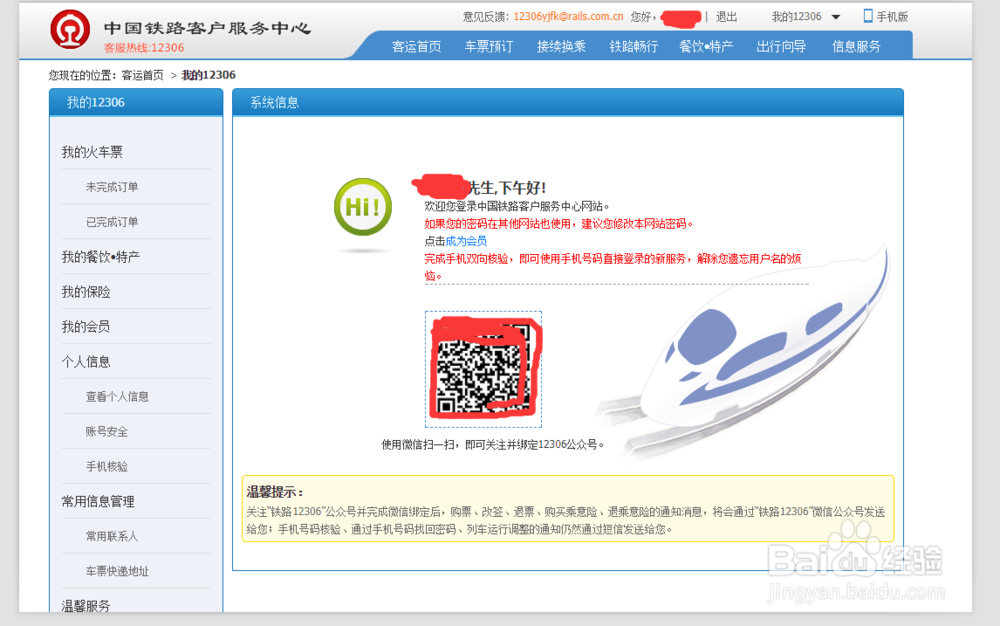Open 查看个人信息 in the sidebar
This screenshot has height=626, width=1000.
coord(117,397)
